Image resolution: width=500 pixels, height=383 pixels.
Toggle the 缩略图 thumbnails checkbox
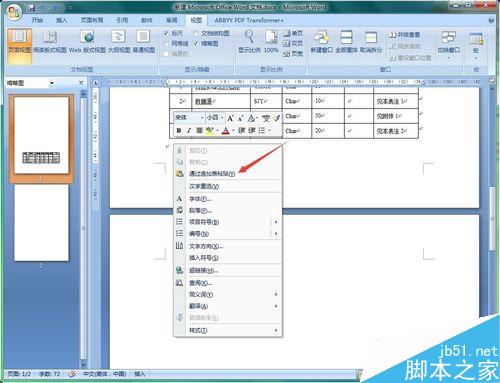[196, 44]
